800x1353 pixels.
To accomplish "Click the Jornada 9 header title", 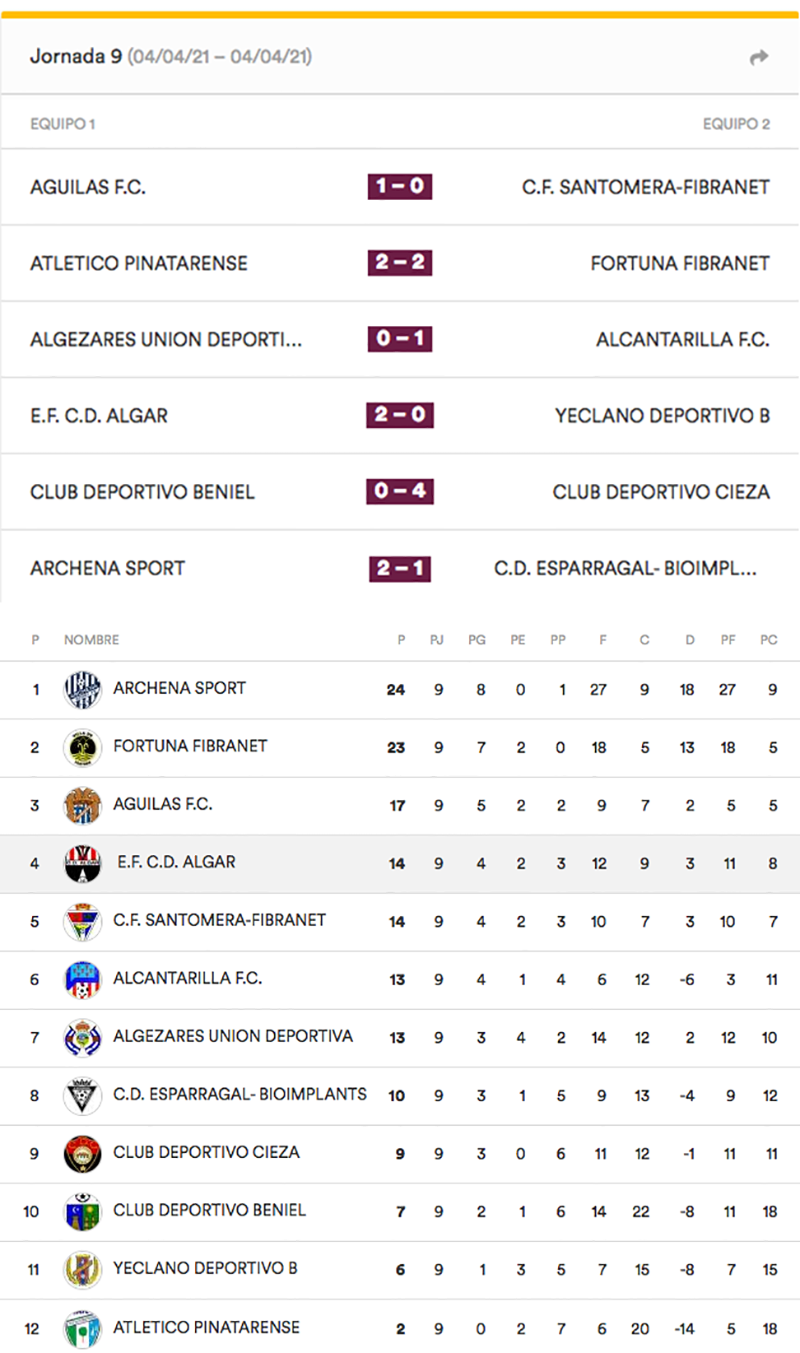I will [75, 57].
